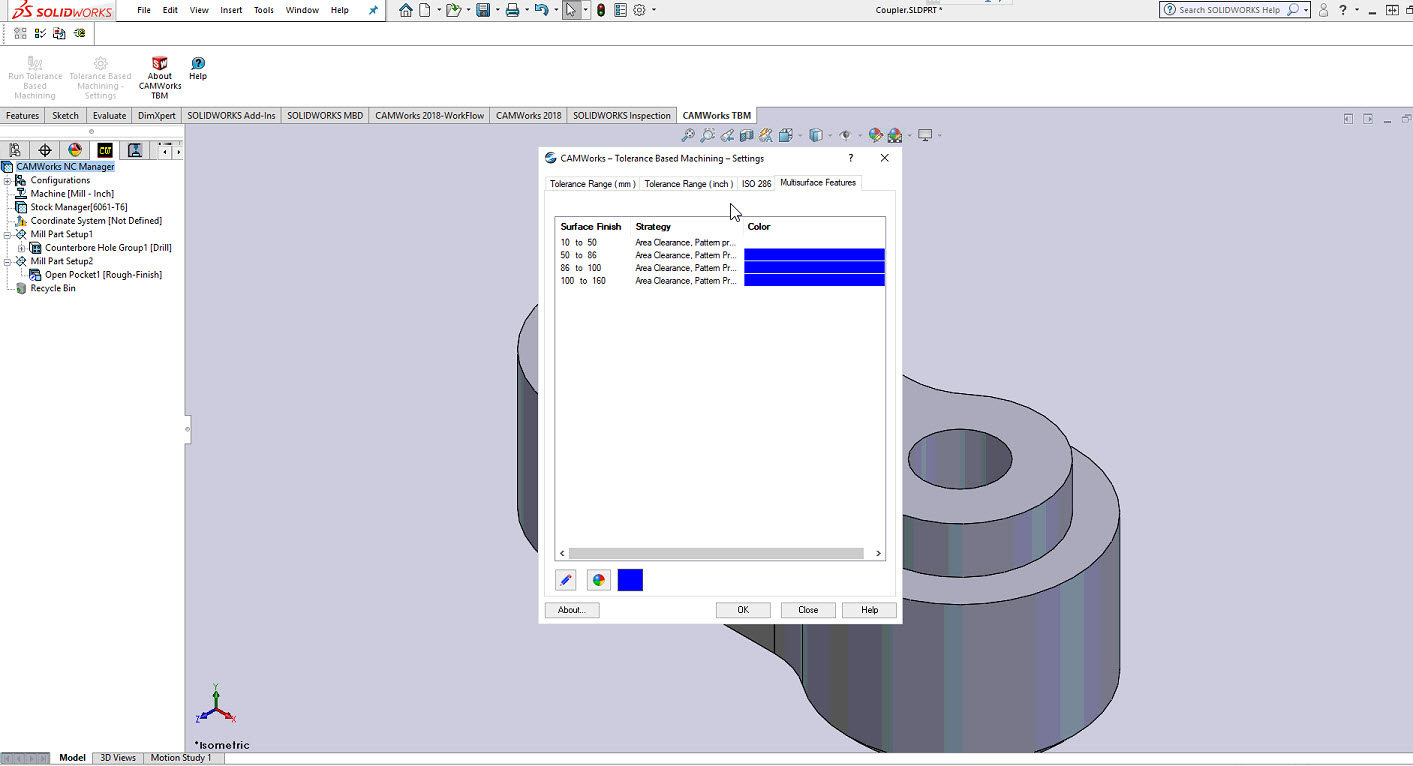Open Motion Study 1 tab
1413x766 pixels.
(181, 758)
